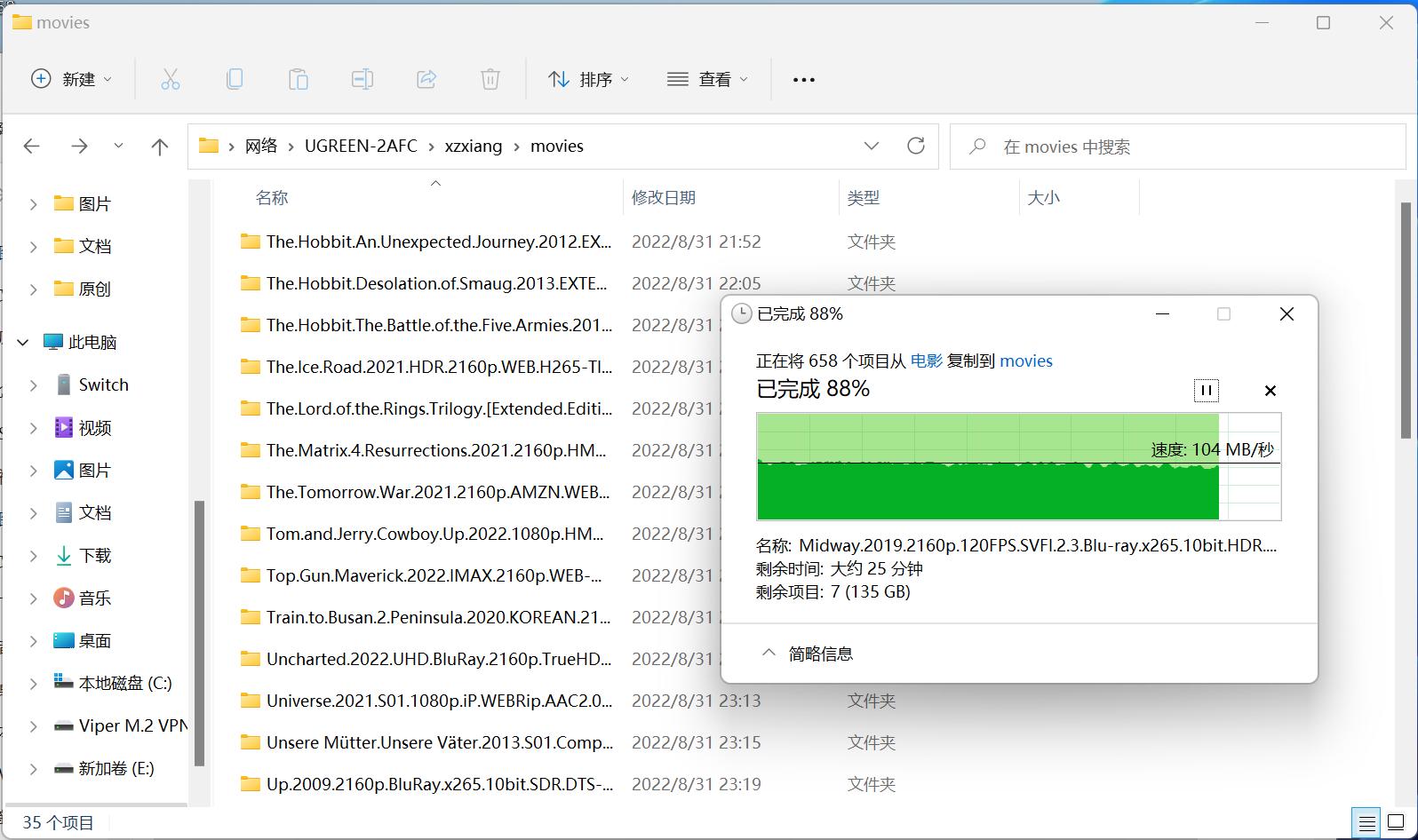The height and width of the screenshot is (840, 1418).
Task: Select Switch drive in sidebar
Action: point(103,384)
